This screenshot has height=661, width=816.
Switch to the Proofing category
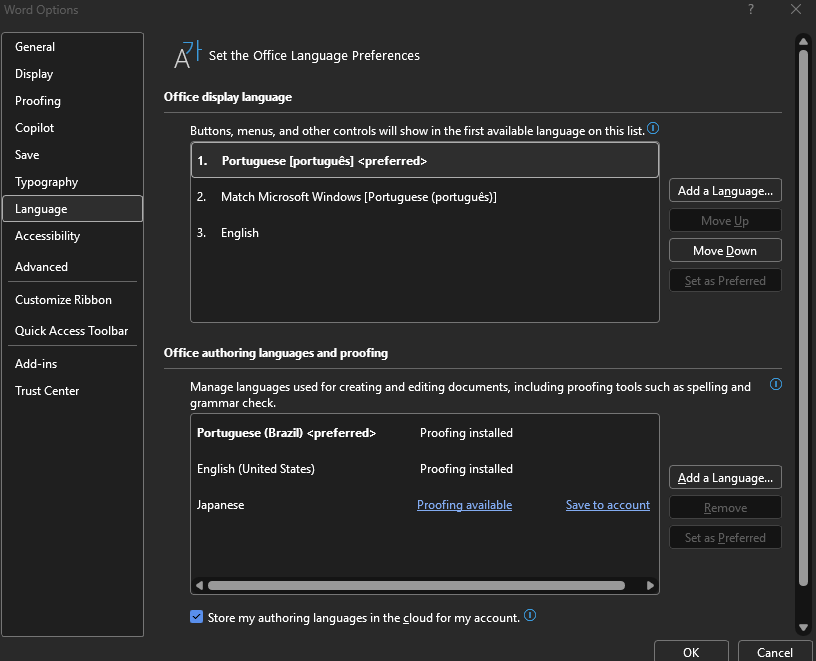(x=73, y=101)
